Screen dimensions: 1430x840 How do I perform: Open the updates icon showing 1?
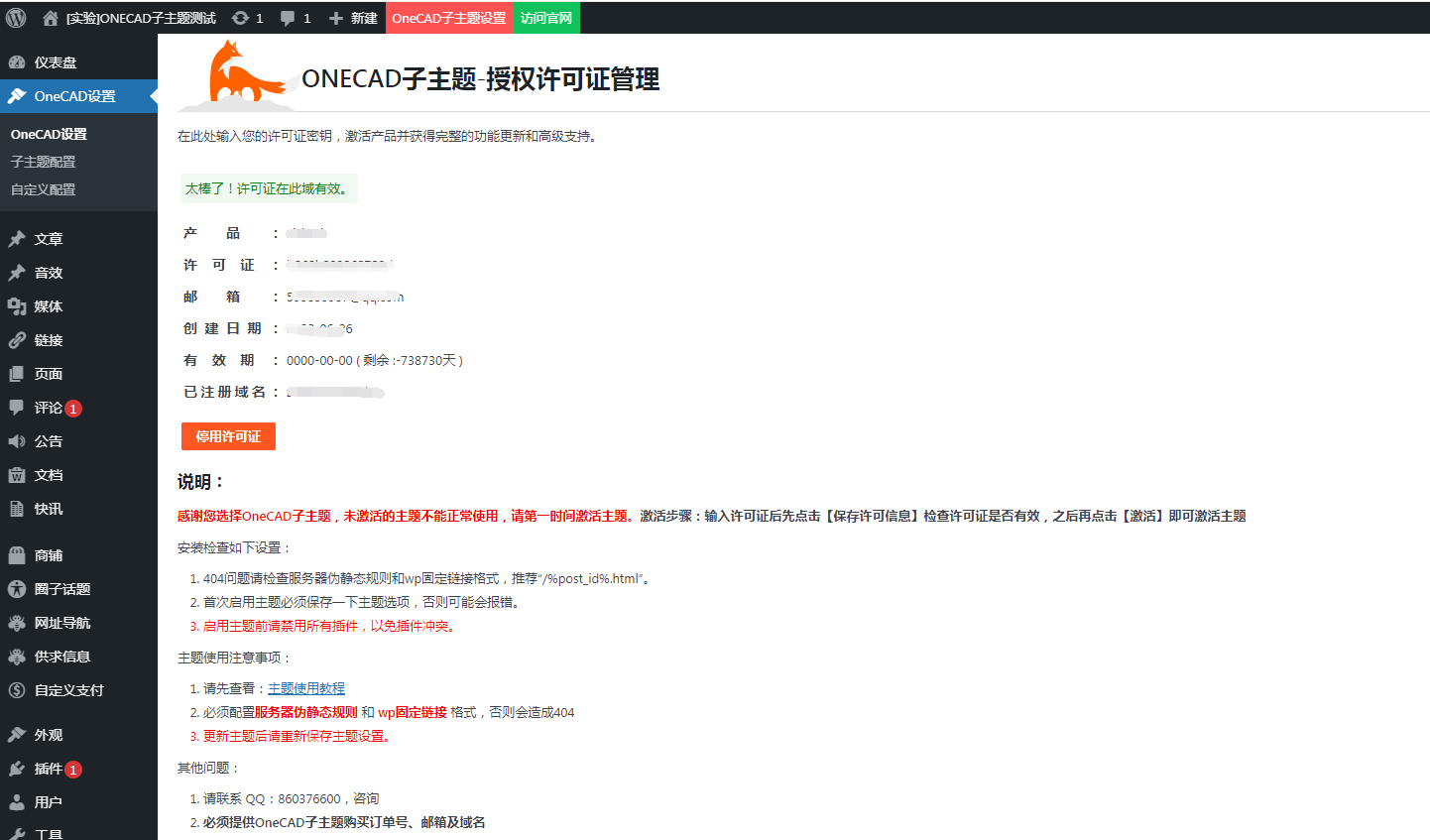tap(240, 18)
